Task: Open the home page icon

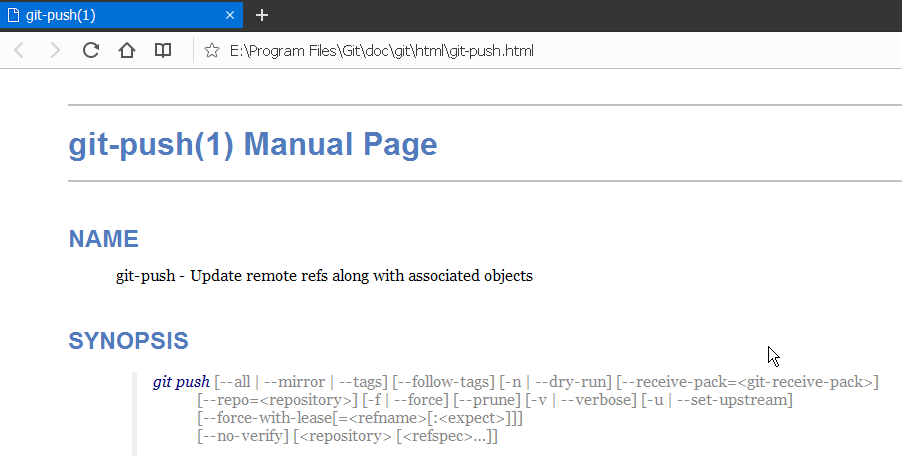Action: click(x=127, y=51)
